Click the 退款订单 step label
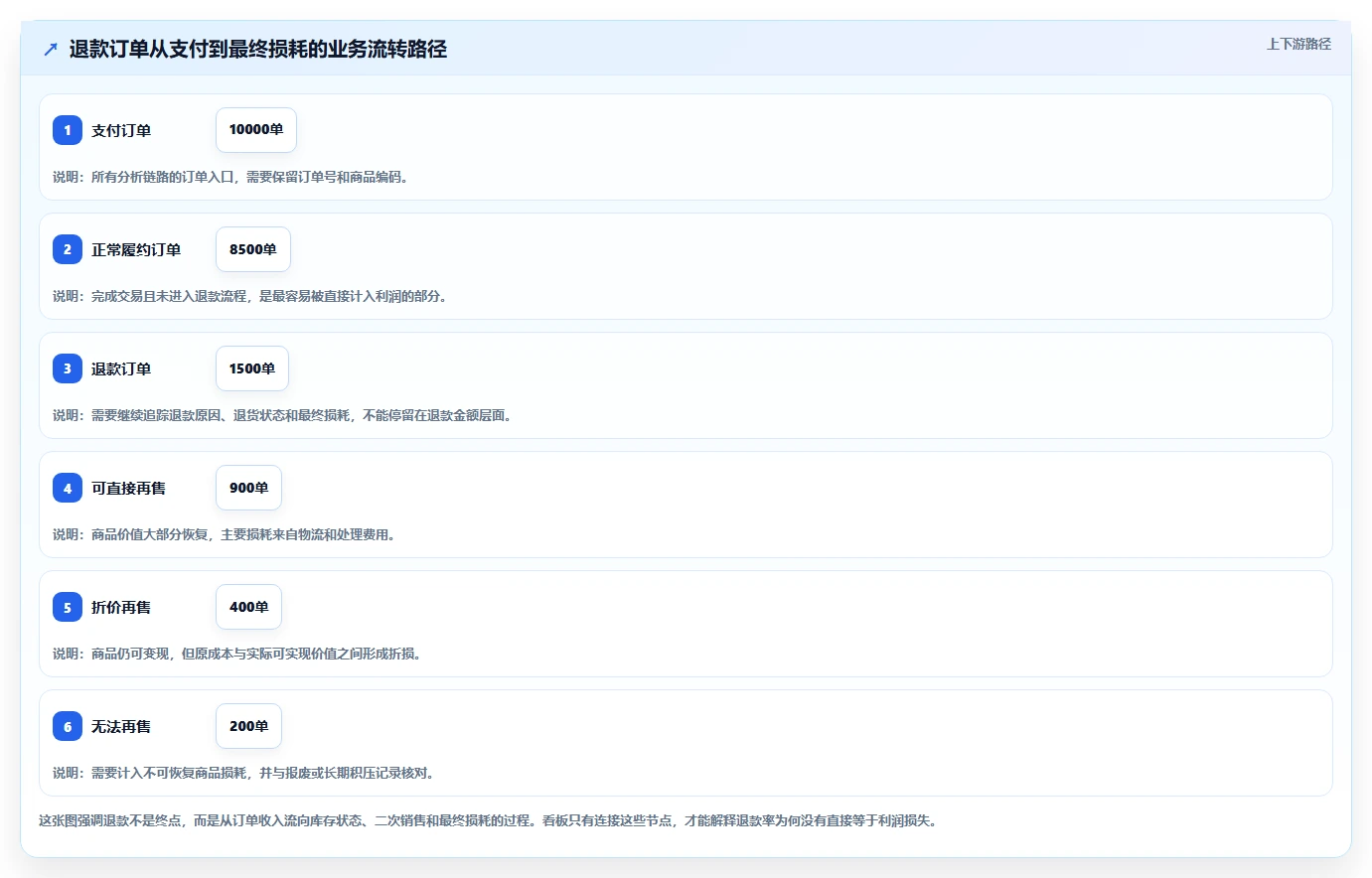Image resolution: width=1372 pixels, height=878 pixels. tap(121, 368)
